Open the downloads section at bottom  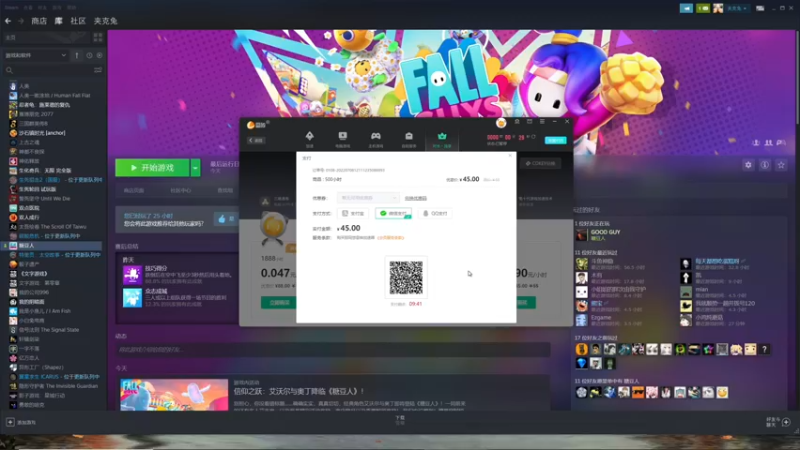[399, 420]
